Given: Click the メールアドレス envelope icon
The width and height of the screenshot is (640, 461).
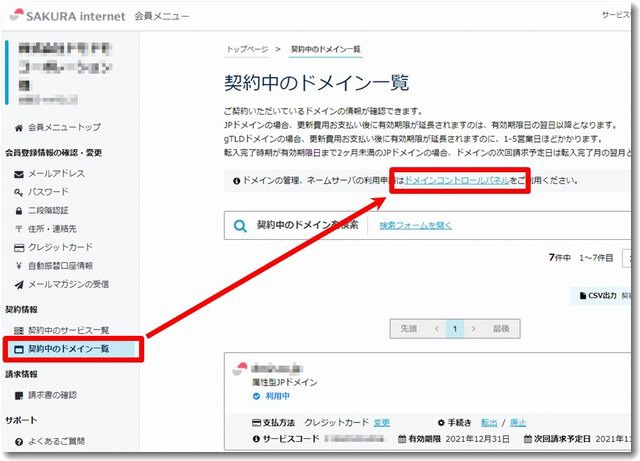Looking at the screenshot, I should 19,173.
